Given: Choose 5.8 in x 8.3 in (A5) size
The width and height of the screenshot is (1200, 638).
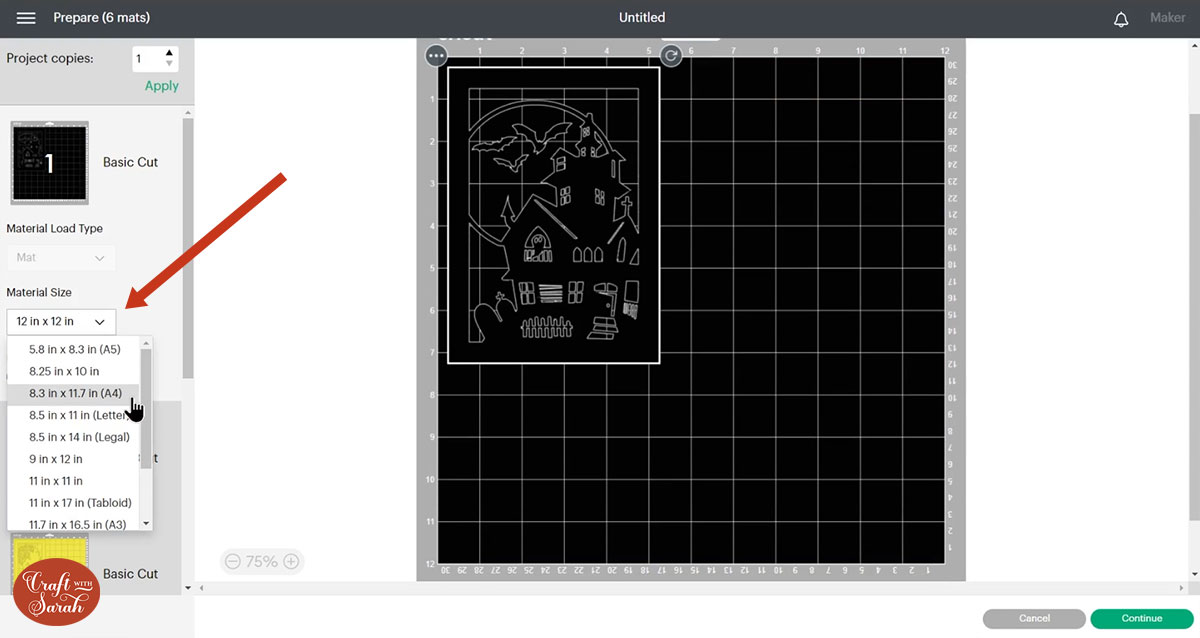Looking at the screenshot, I should (74, 349).
